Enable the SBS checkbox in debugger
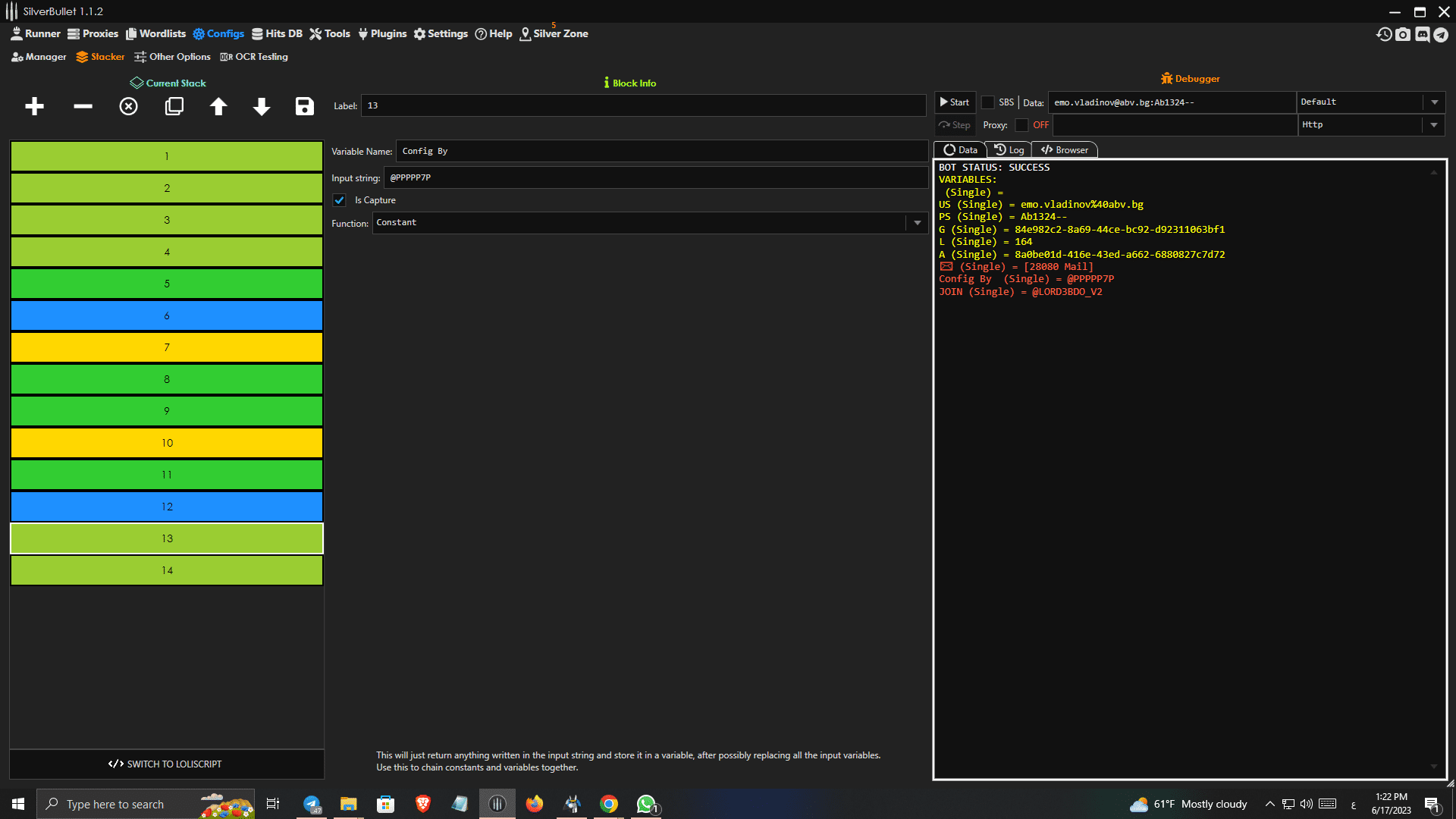The width and height of the screenshot is (1456, 819). (x=987, y=102)
